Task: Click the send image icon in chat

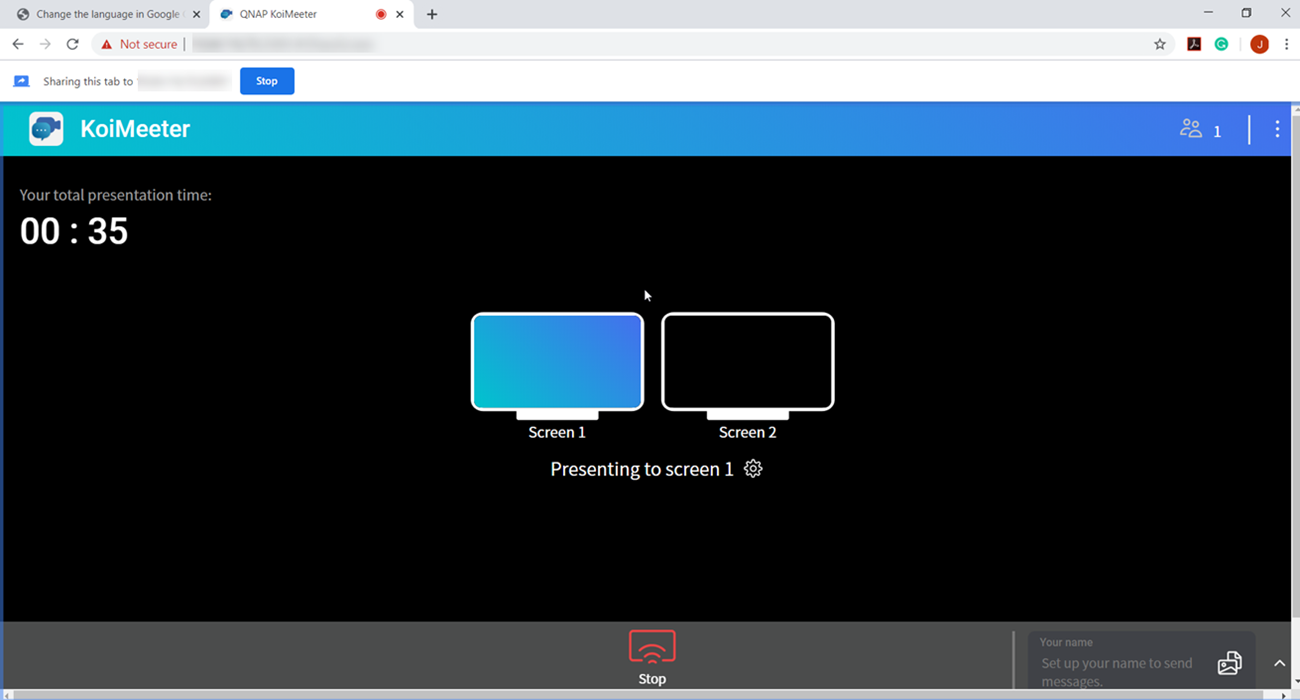Action: pos(1229,662)
